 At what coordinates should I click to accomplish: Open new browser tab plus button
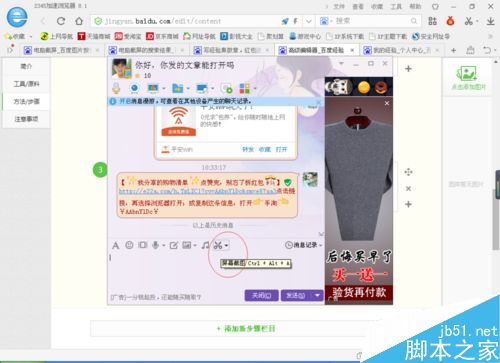coord(453,50)
